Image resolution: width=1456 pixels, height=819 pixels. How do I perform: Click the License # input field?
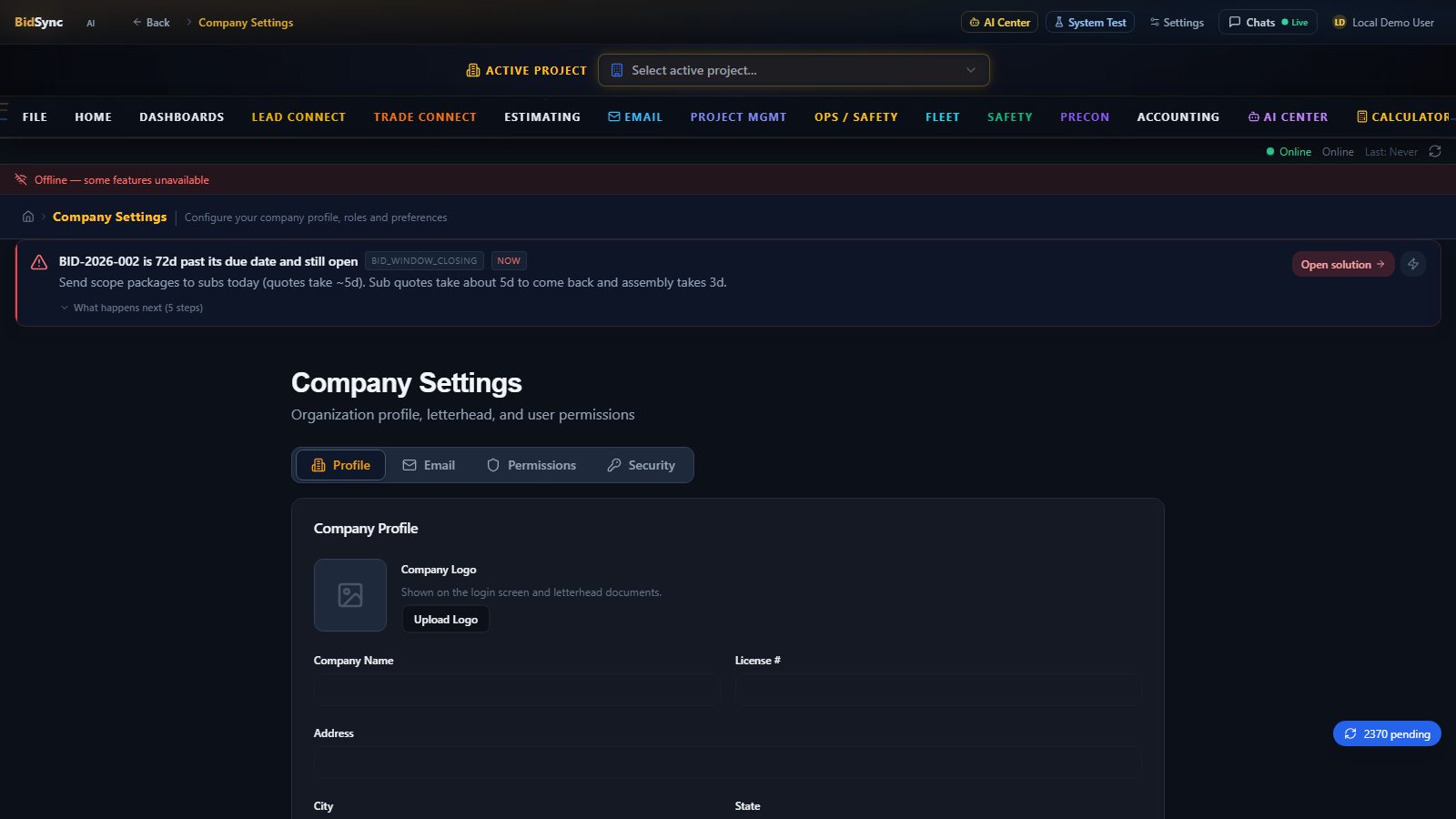click(x=938, y=690)
